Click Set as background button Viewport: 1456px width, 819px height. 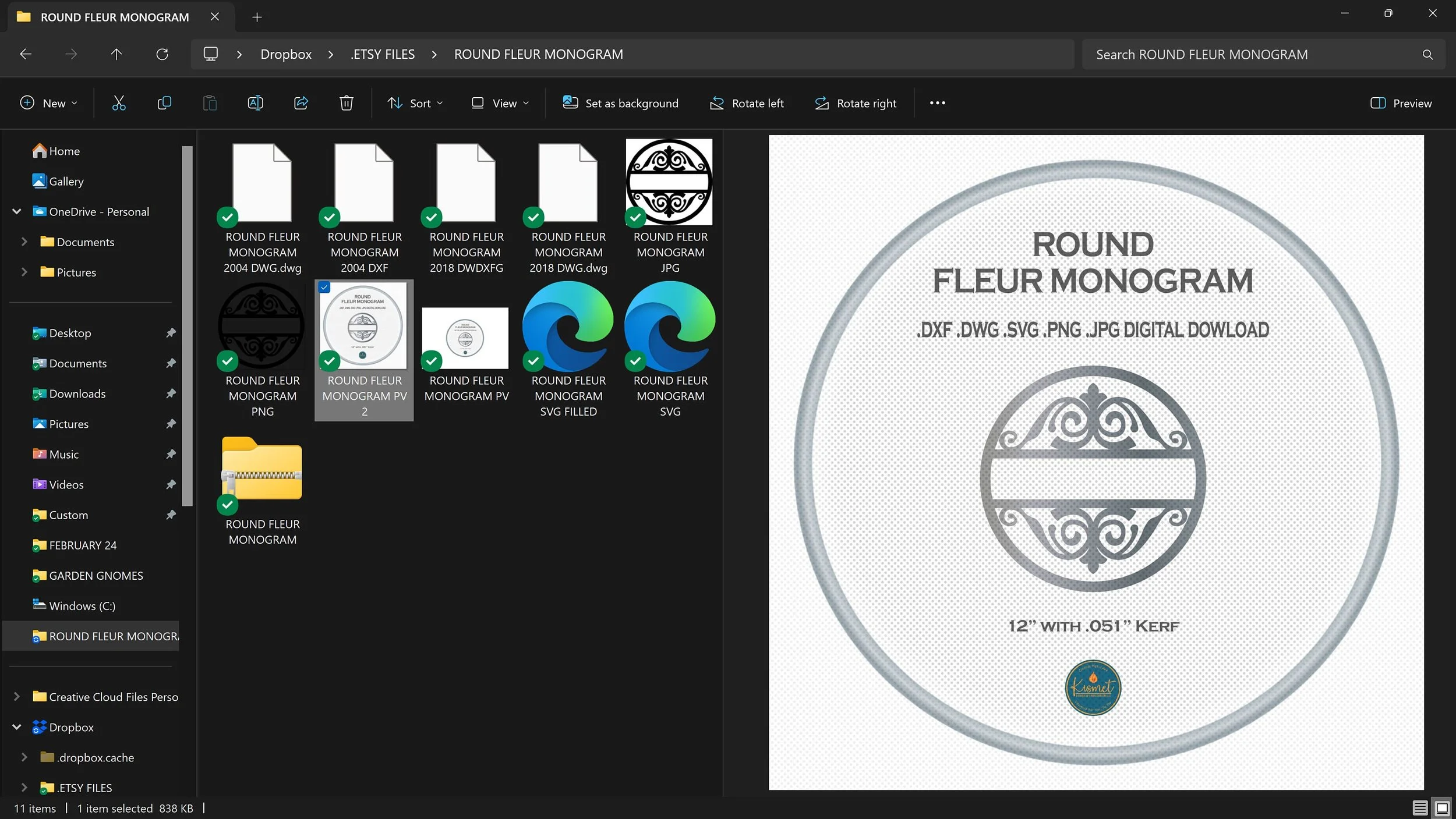point(620,104)
